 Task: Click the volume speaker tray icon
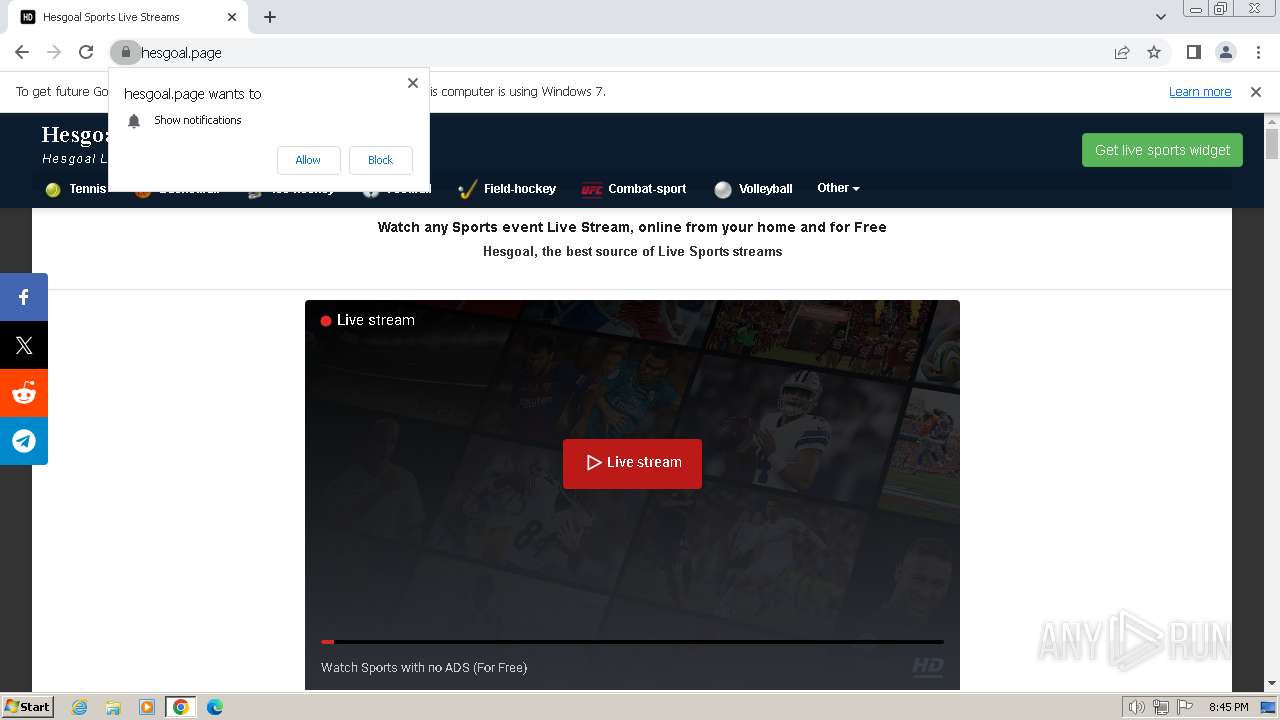coord(1137,707)
